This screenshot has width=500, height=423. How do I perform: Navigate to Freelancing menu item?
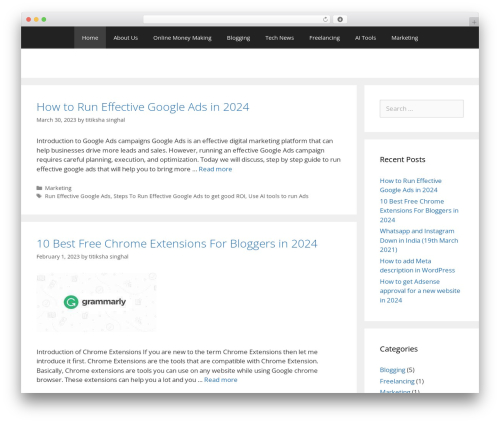[x=324, y=38]
